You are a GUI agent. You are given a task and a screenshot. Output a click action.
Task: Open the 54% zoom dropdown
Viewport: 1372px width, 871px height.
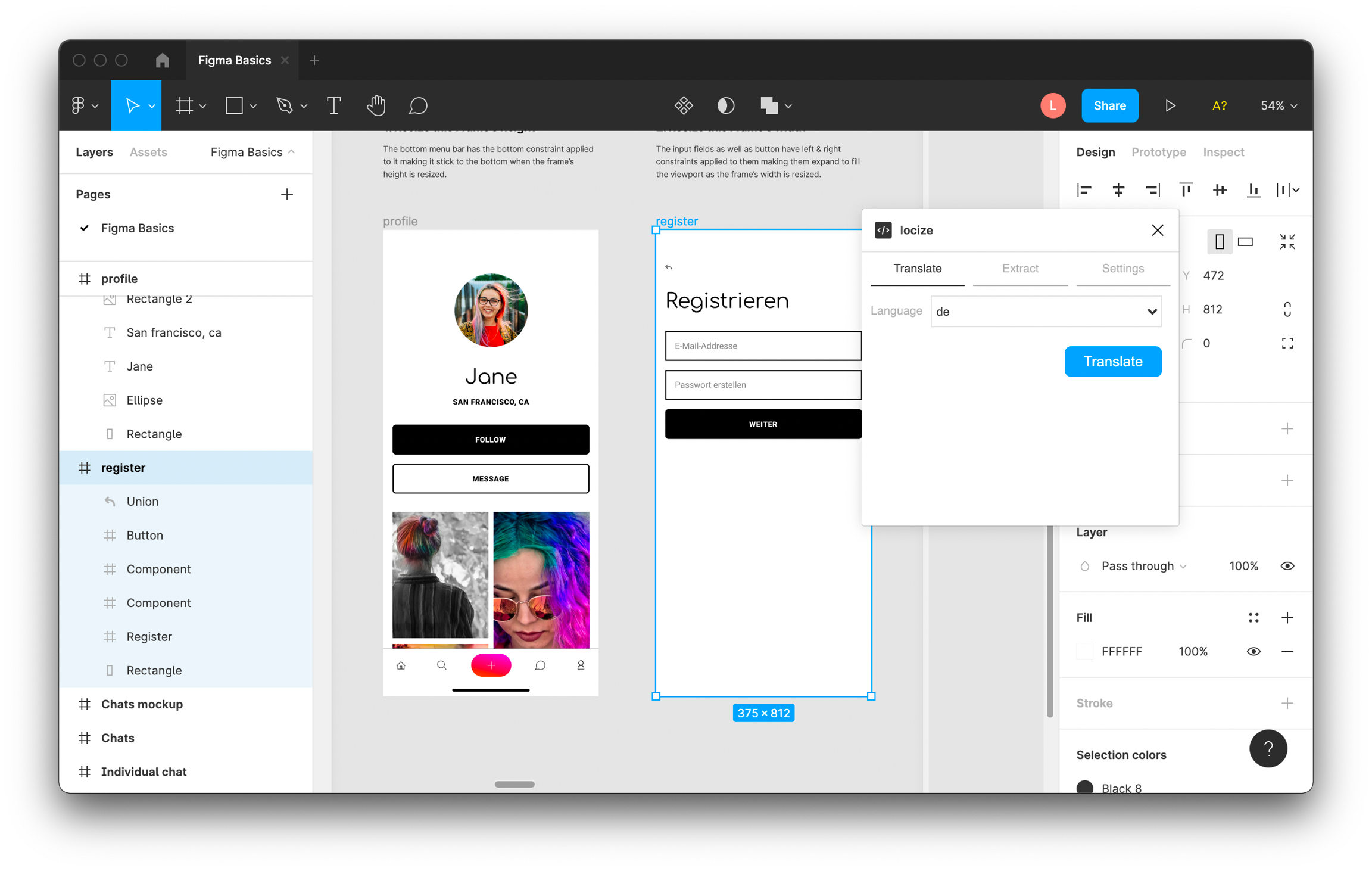[1279, 105]
